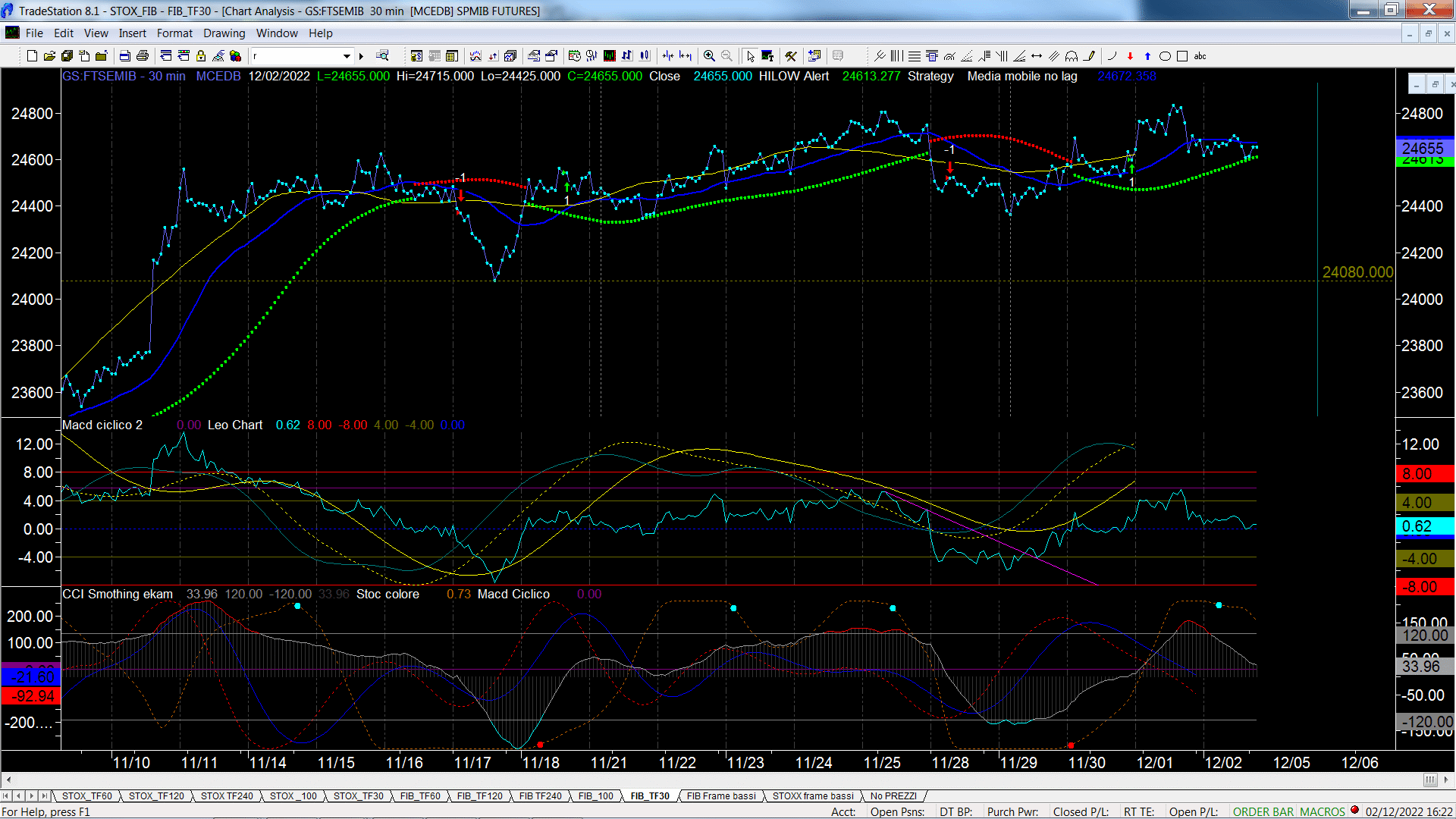The width and height of the screenshot is (1456, 819).
Task: Switch to the STOXX frame bassi tab
Action: coord(813,796)
